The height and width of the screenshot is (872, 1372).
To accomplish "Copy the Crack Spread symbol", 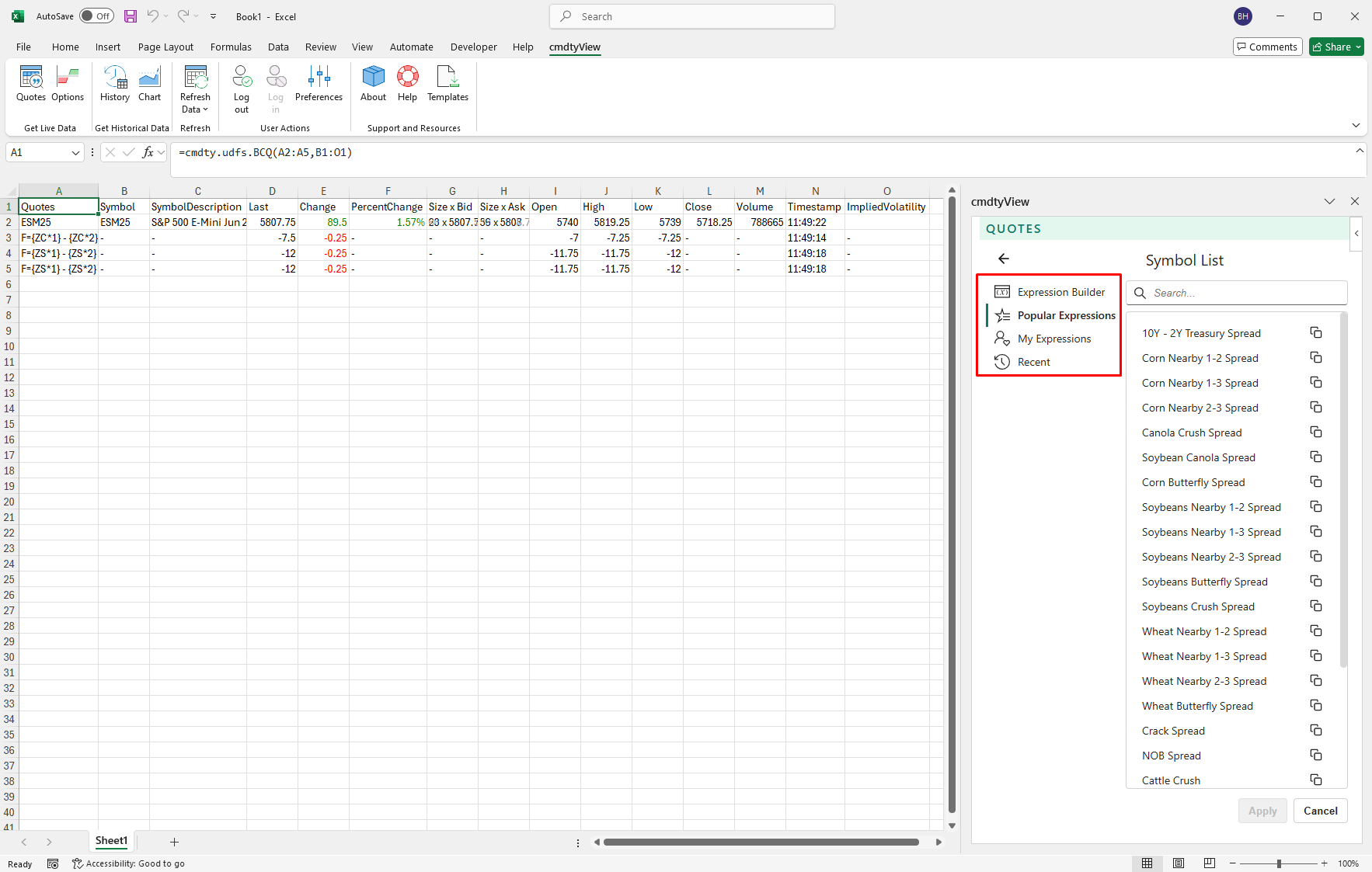I will 1315,730.
